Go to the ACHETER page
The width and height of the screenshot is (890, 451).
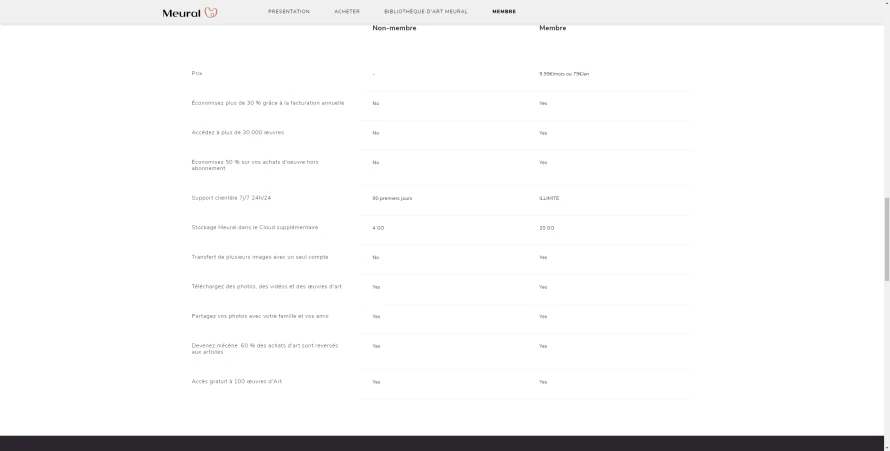click(347, 11)
